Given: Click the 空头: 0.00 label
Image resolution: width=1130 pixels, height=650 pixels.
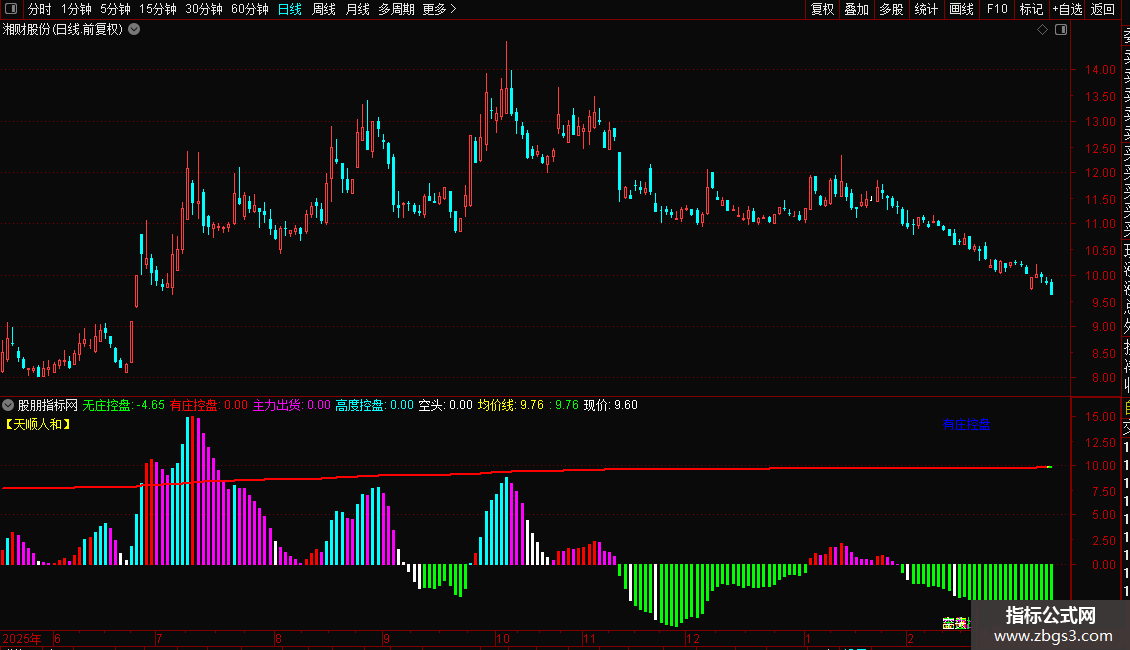Looking at the screenshot, I should pos(445,405).
